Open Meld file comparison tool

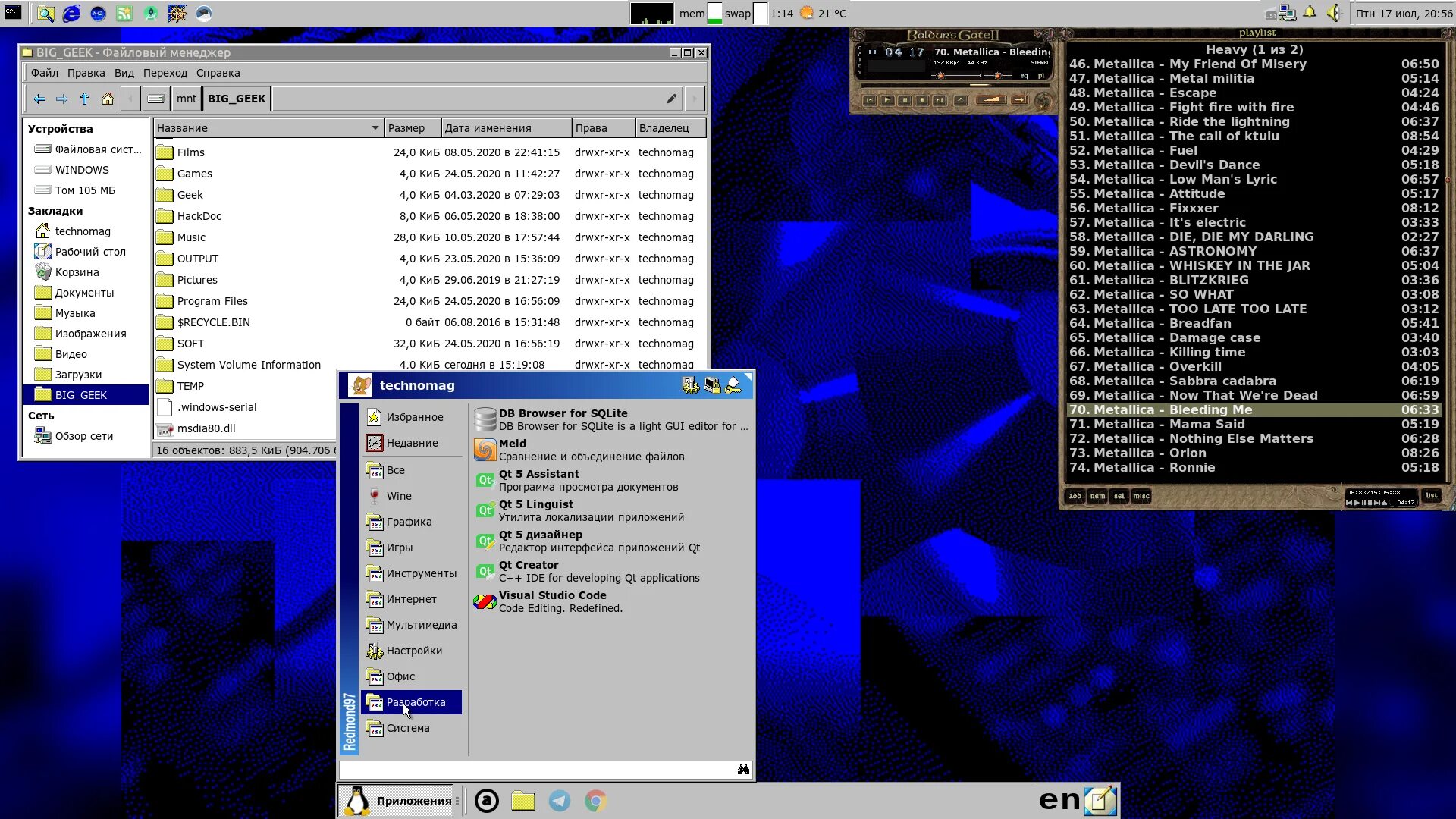click(x=512, y=449)
